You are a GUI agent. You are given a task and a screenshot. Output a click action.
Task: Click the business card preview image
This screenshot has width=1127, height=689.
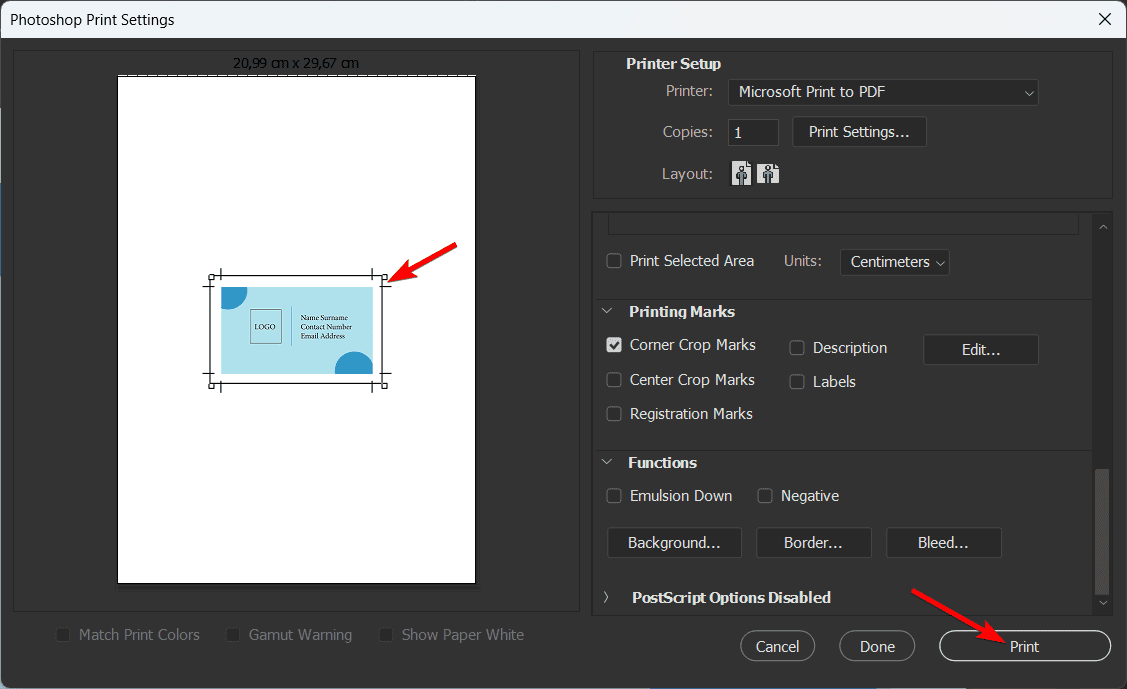(x=297, y=330)
